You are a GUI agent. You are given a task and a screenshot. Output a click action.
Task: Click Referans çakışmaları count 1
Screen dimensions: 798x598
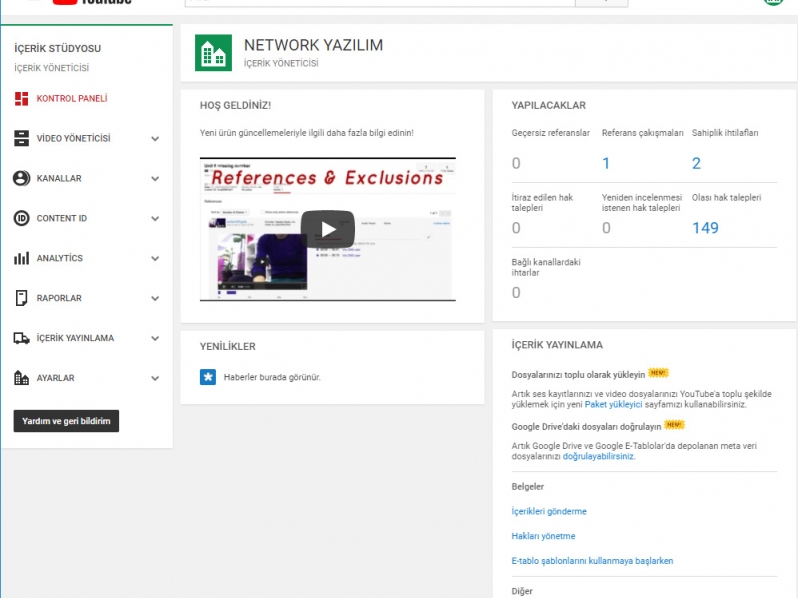[606, 163]
